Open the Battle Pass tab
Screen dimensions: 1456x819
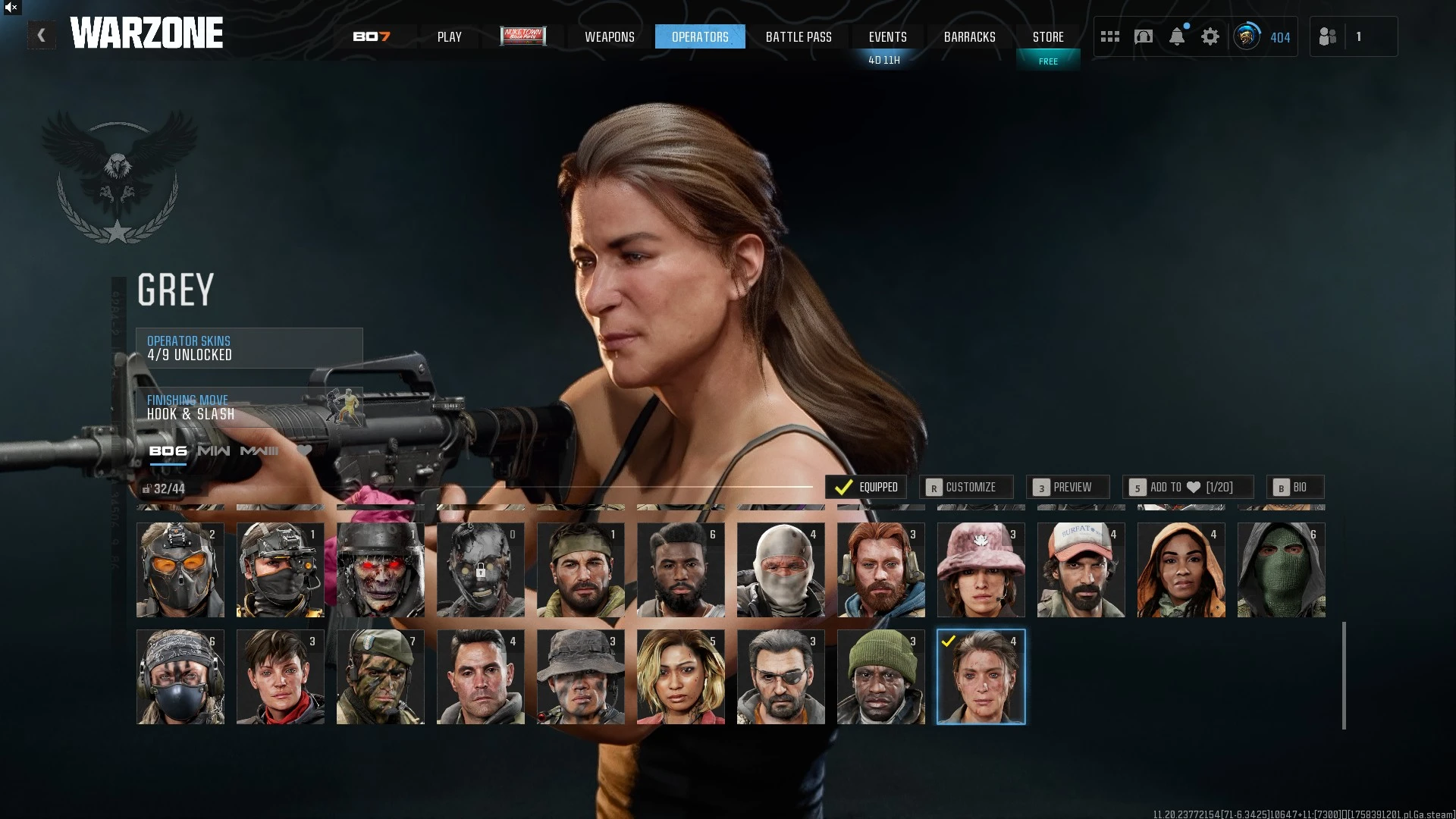(x=798, y=36)
